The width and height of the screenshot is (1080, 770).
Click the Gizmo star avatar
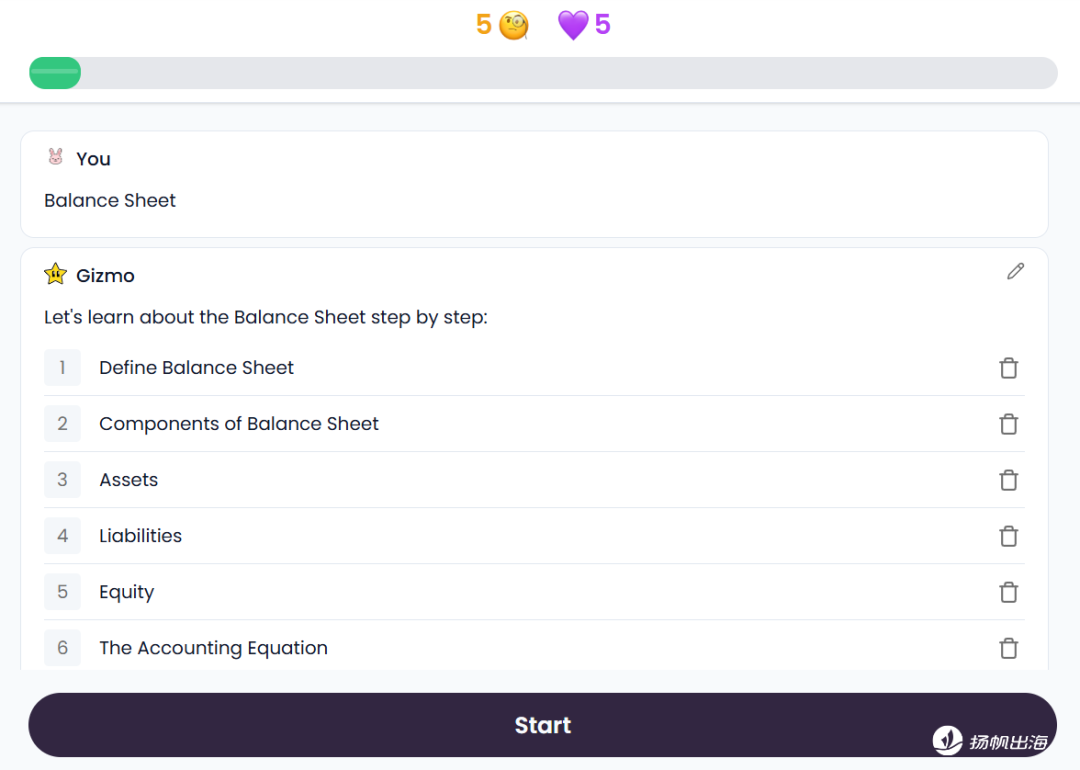(55, 274)
